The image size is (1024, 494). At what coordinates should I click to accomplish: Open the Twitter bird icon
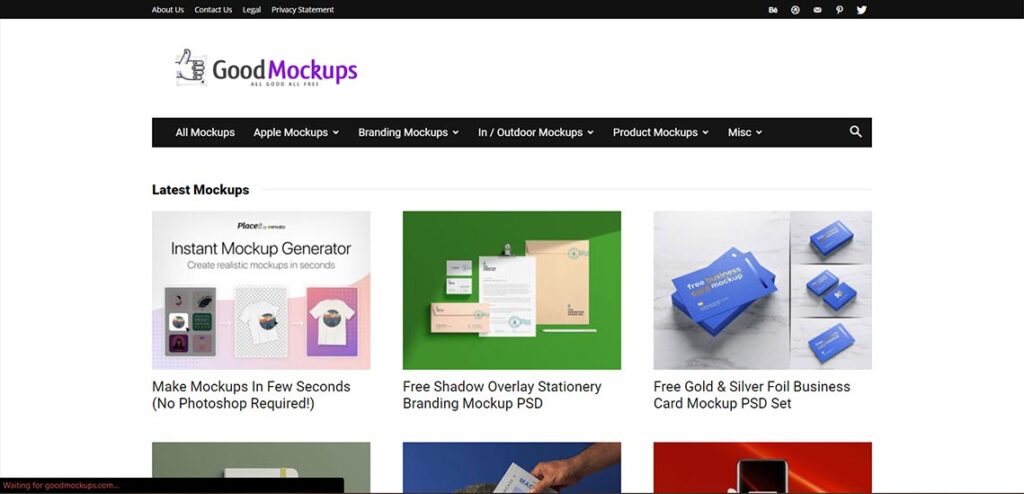point(861,10)
